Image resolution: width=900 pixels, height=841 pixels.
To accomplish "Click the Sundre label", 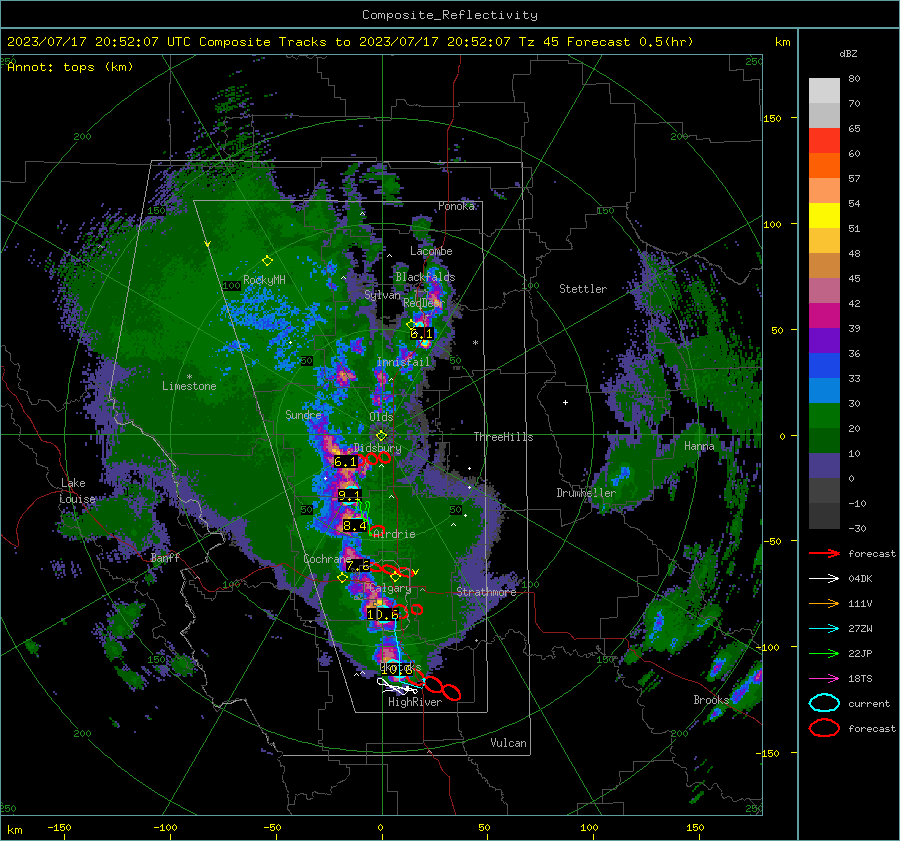I will [x=303, y=415].
